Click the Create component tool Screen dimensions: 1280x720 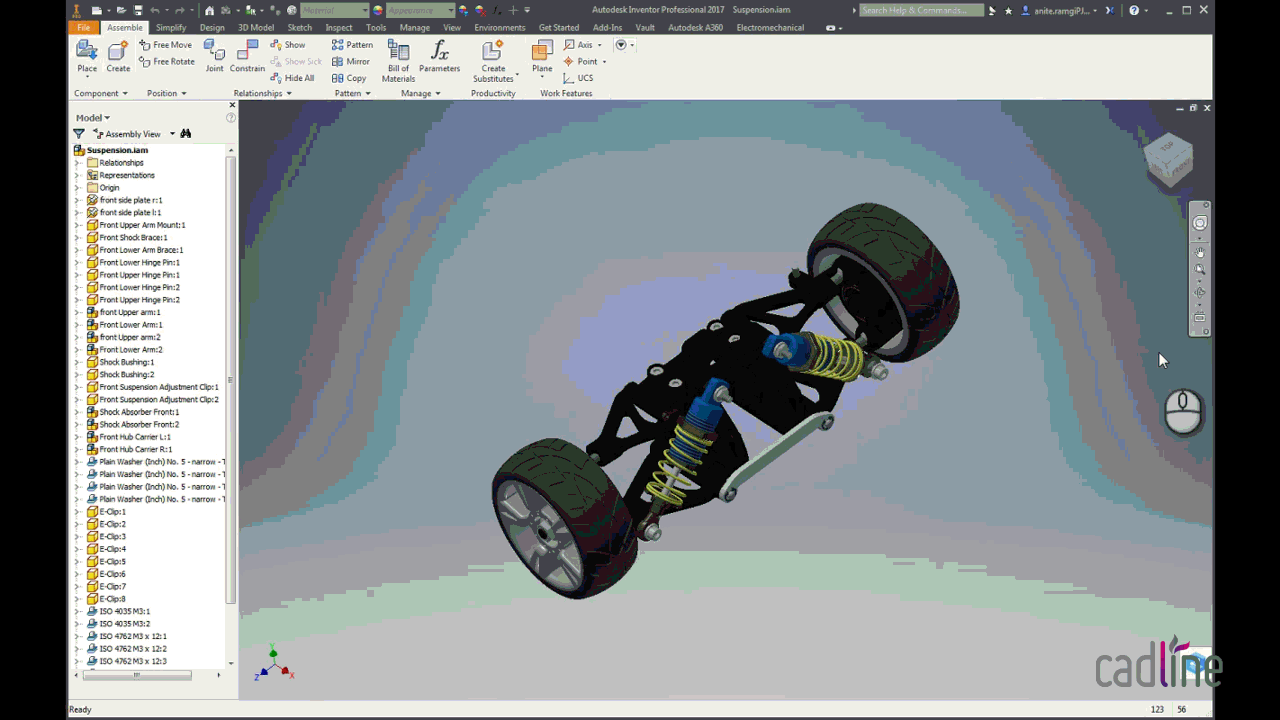tap(118, 57)
